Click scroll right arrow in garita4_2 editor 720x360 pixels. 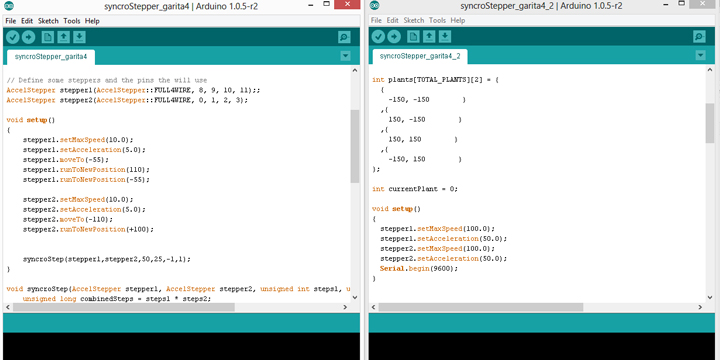click(701, 307)
